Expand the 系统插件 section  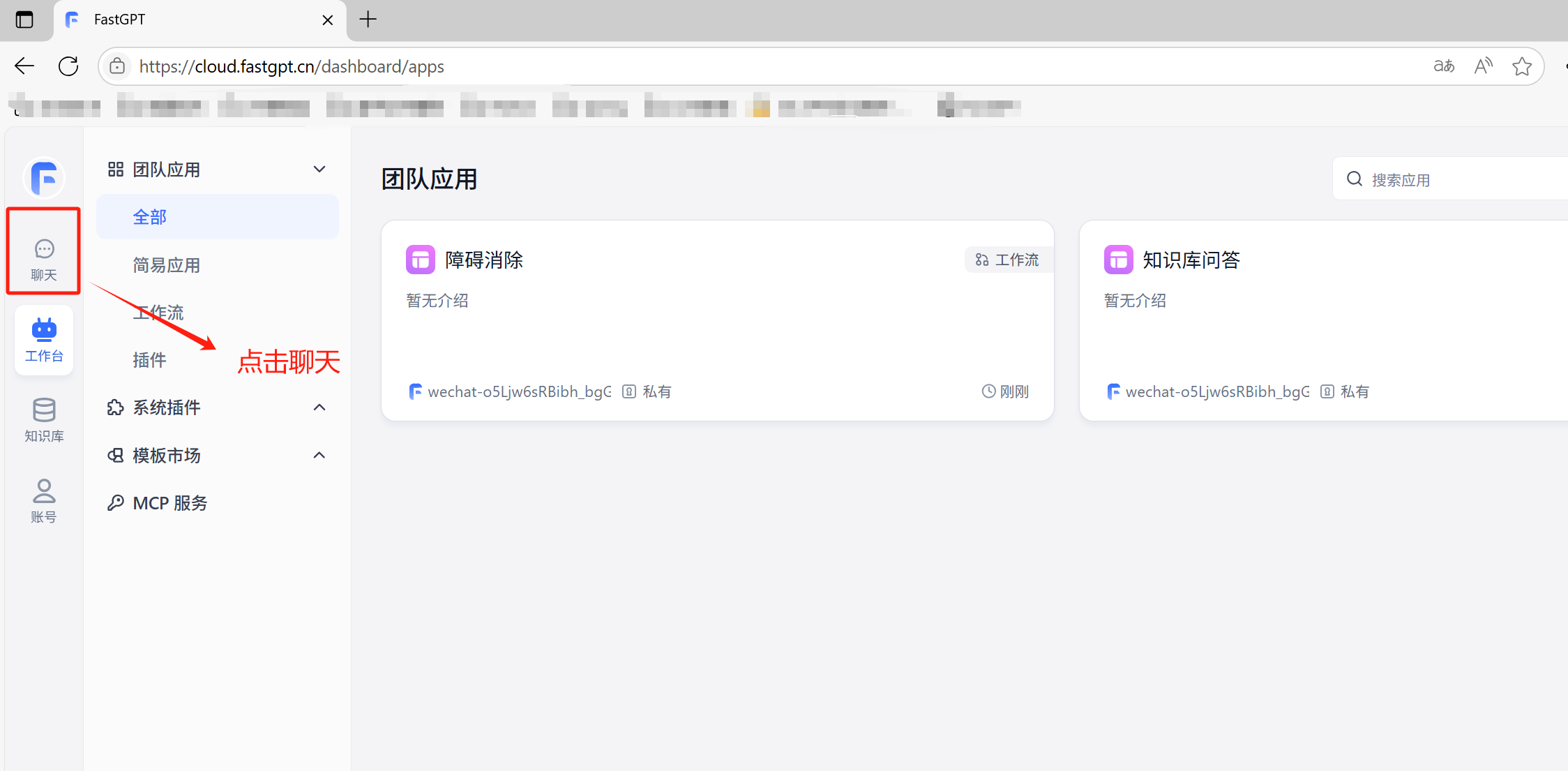pyautogui.click(x=319, y=407)
